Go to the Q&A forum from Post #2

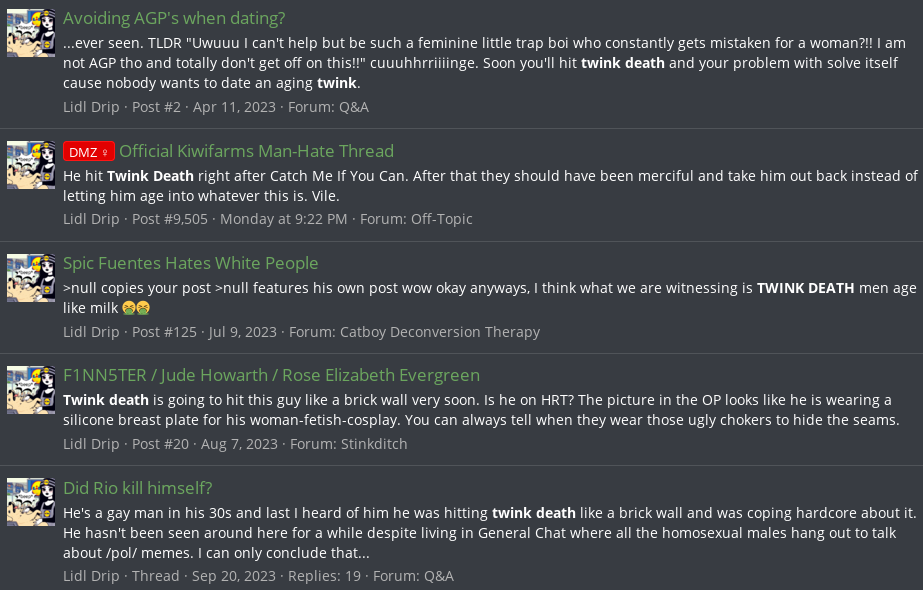(354, 107)
